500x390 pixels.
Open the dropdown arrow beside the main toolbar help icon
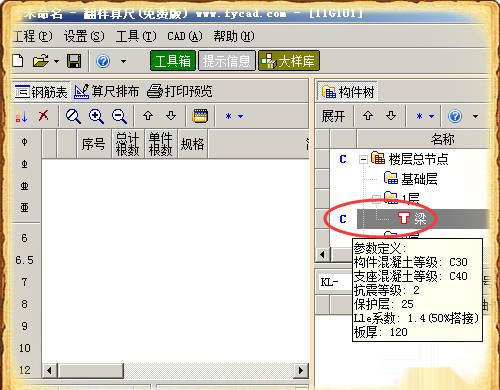click(x=123, y=61)
